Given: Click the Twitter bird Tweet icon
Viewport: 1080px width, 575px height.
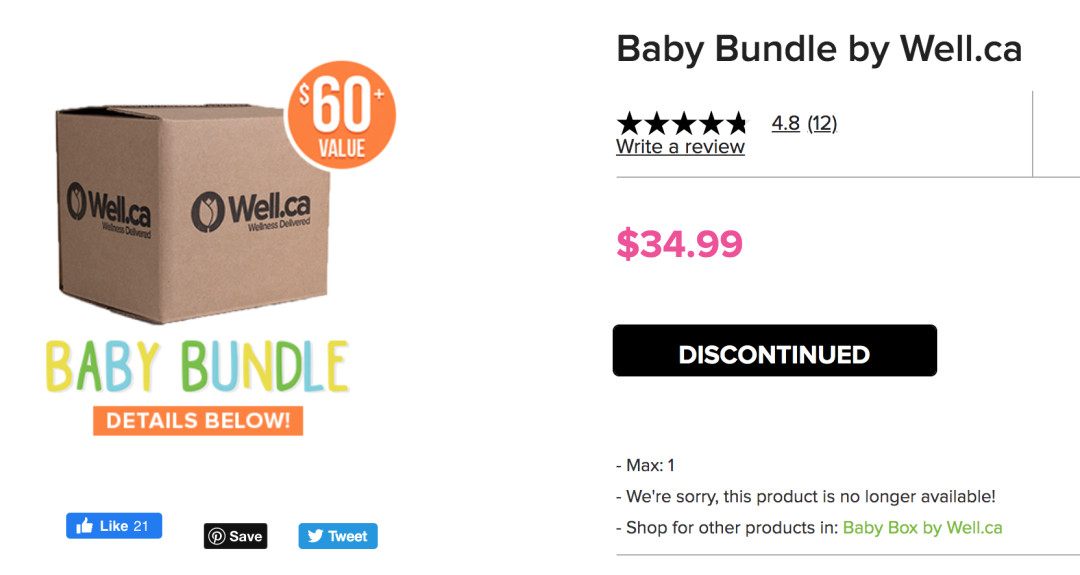Looking at the screenshot, I should pyautogui.click(x=316, y=536).
